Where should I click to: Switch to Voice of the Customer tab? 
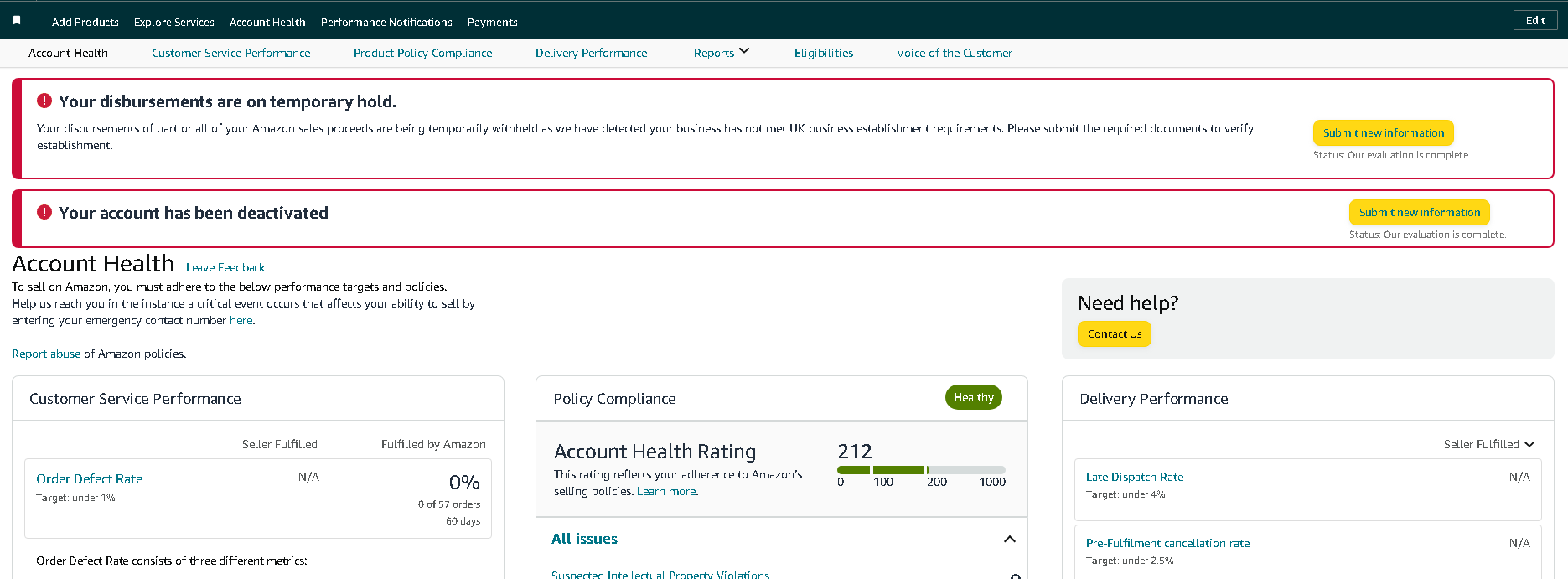(x=955, y=53)
